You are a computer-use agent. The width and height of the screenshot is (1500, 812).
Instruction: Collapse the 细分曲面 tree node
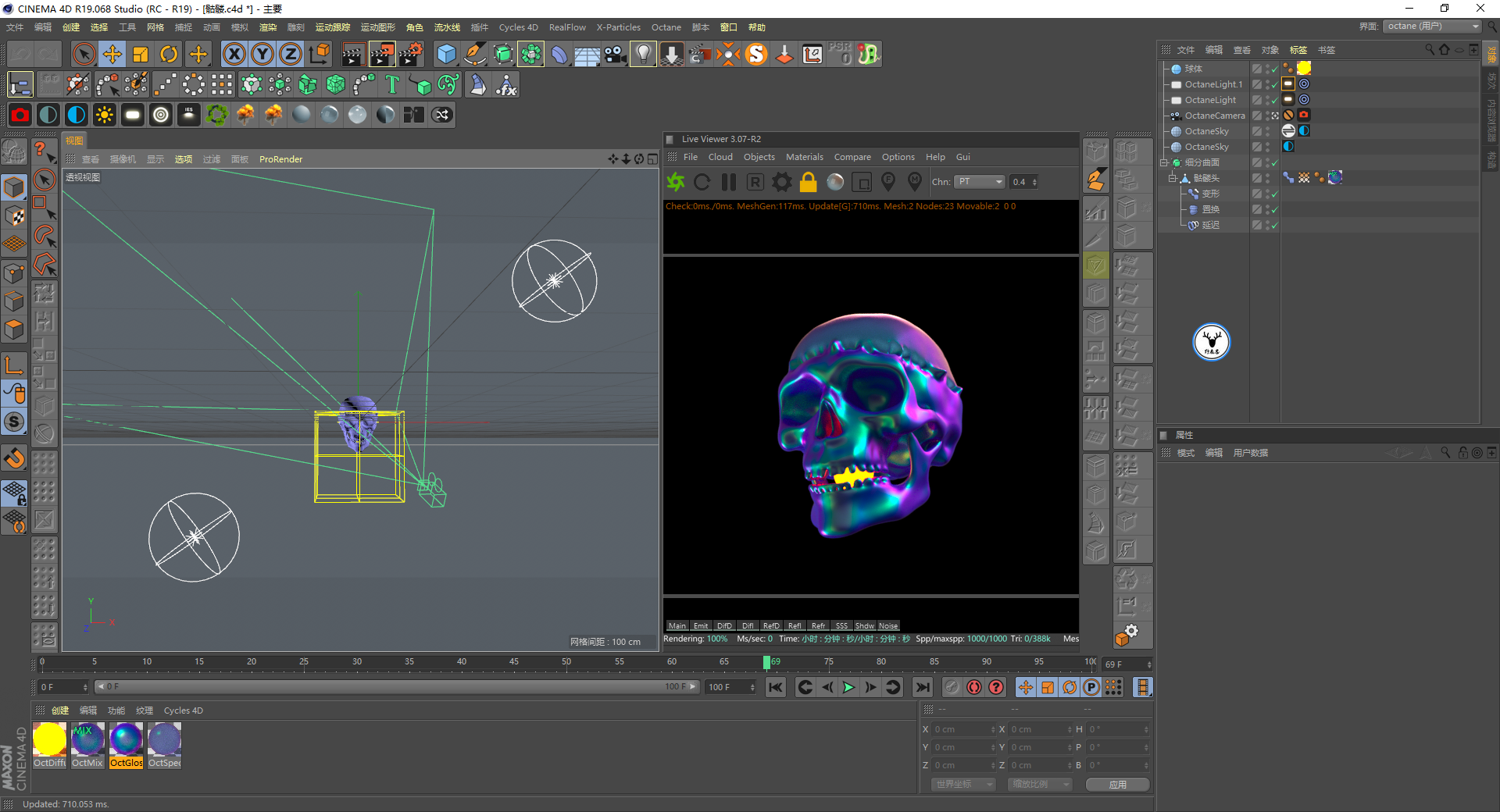click(1164, 162)
